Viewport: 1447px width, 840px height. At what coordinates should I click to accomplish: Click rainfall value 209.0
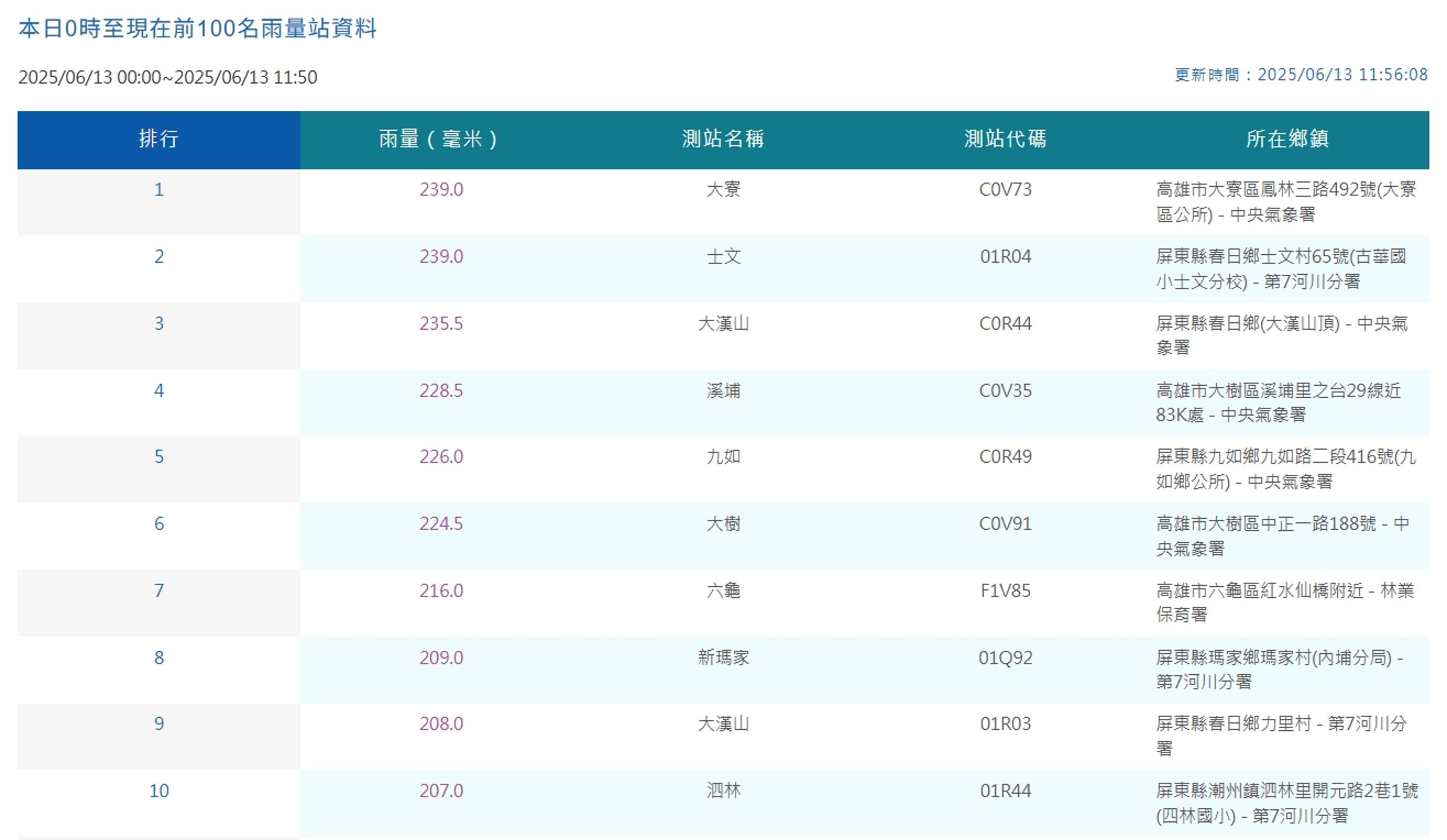441,657
